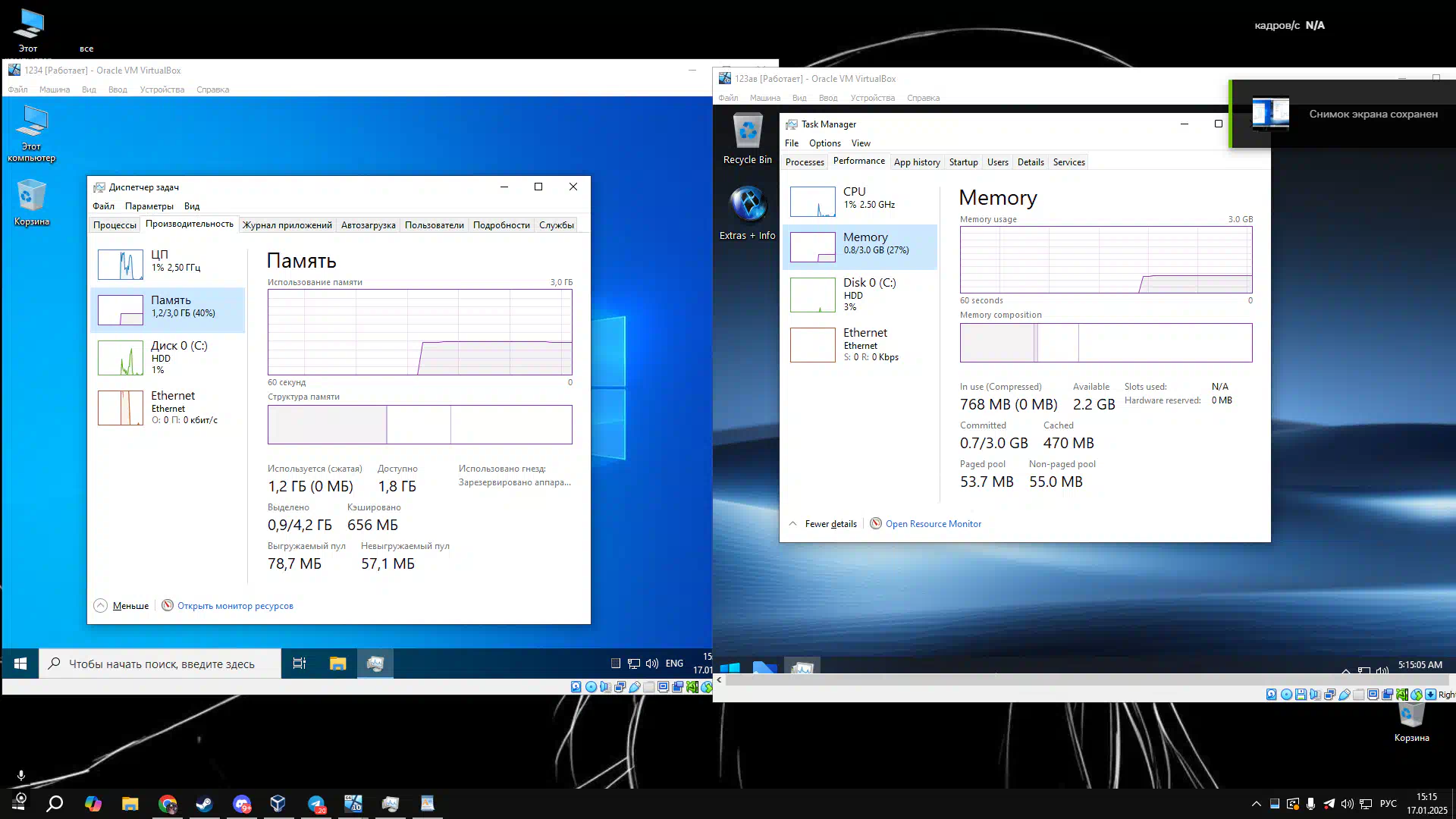Launch Chrome from the host taskbar
The image size is (1456, 819).
pos(168,804)
